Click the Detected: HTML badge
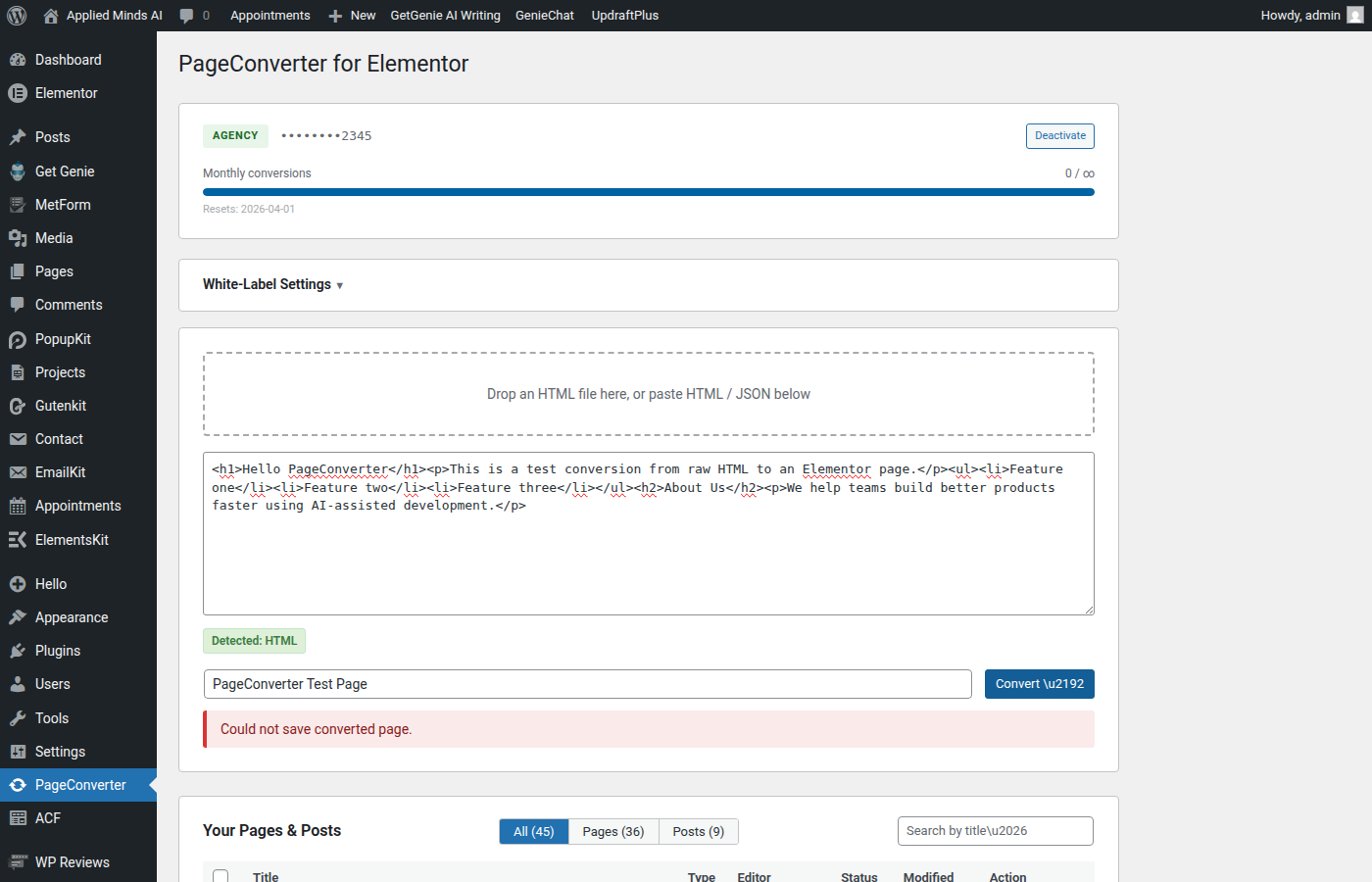 [x=255, y=641]
